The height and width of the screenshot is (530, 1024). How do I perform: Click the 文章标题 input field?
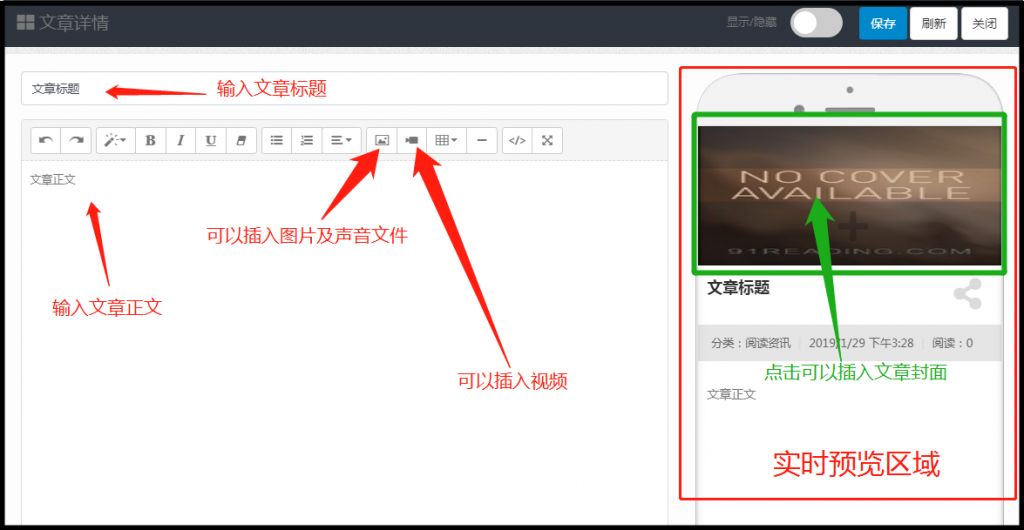pyautogui.click(x=344, y=89)
